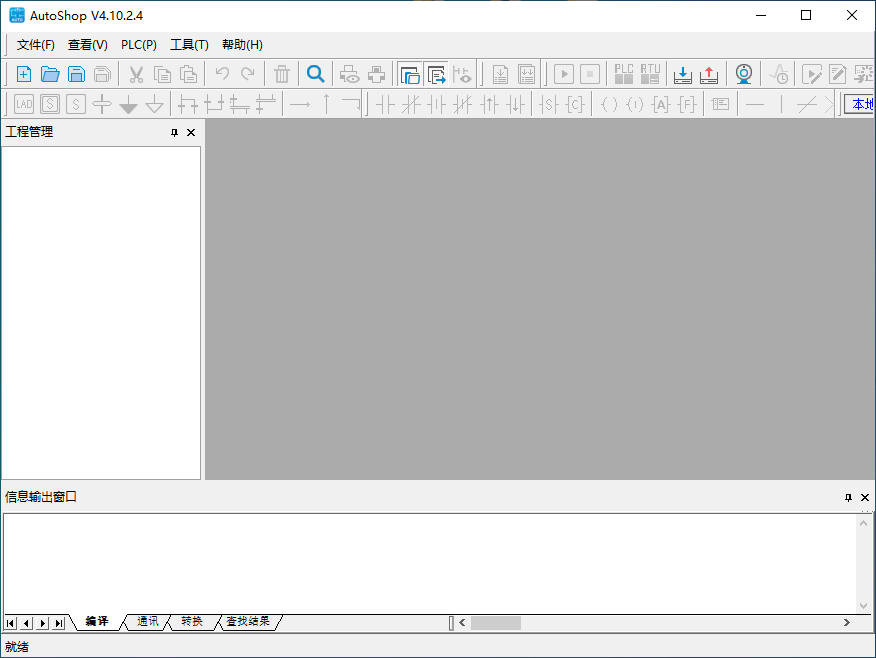Image resolution: width=876 pixels, height=658 pixels.
Task: Insert the step -|S|- instruction icon
Action: point(549,104)
